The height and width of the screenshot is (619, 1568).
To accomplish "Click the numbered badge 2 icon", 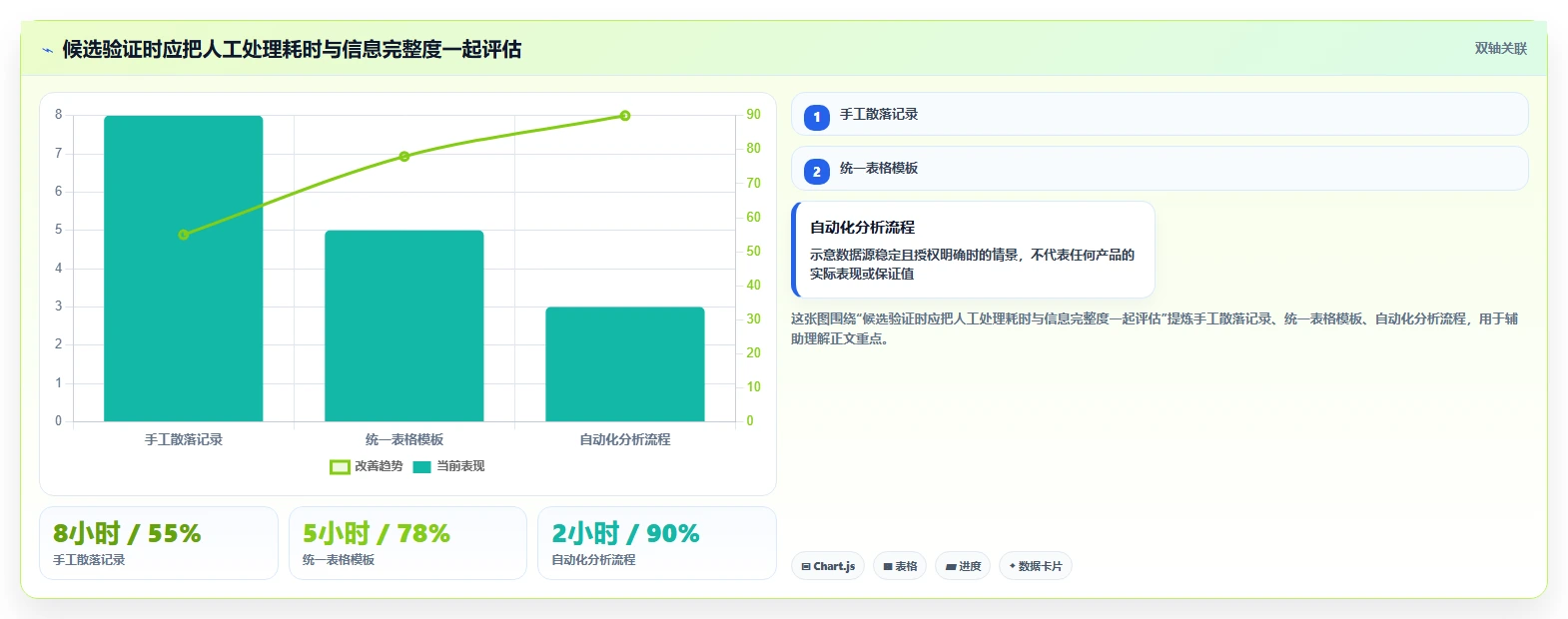I will point(816,171).
